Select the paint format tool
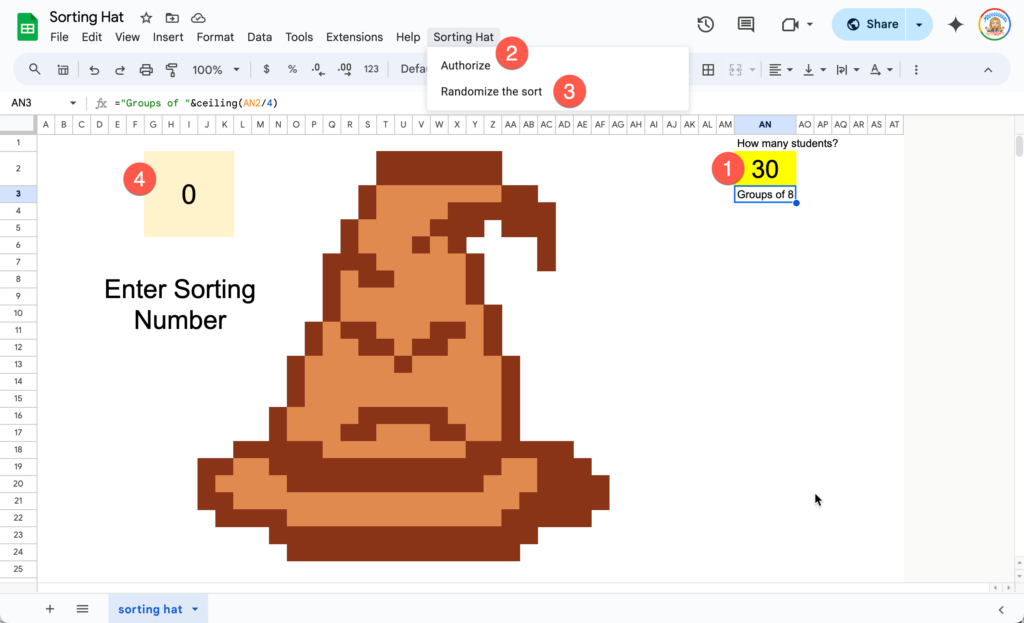This screenshot has height=623, width=1024. 172,70
